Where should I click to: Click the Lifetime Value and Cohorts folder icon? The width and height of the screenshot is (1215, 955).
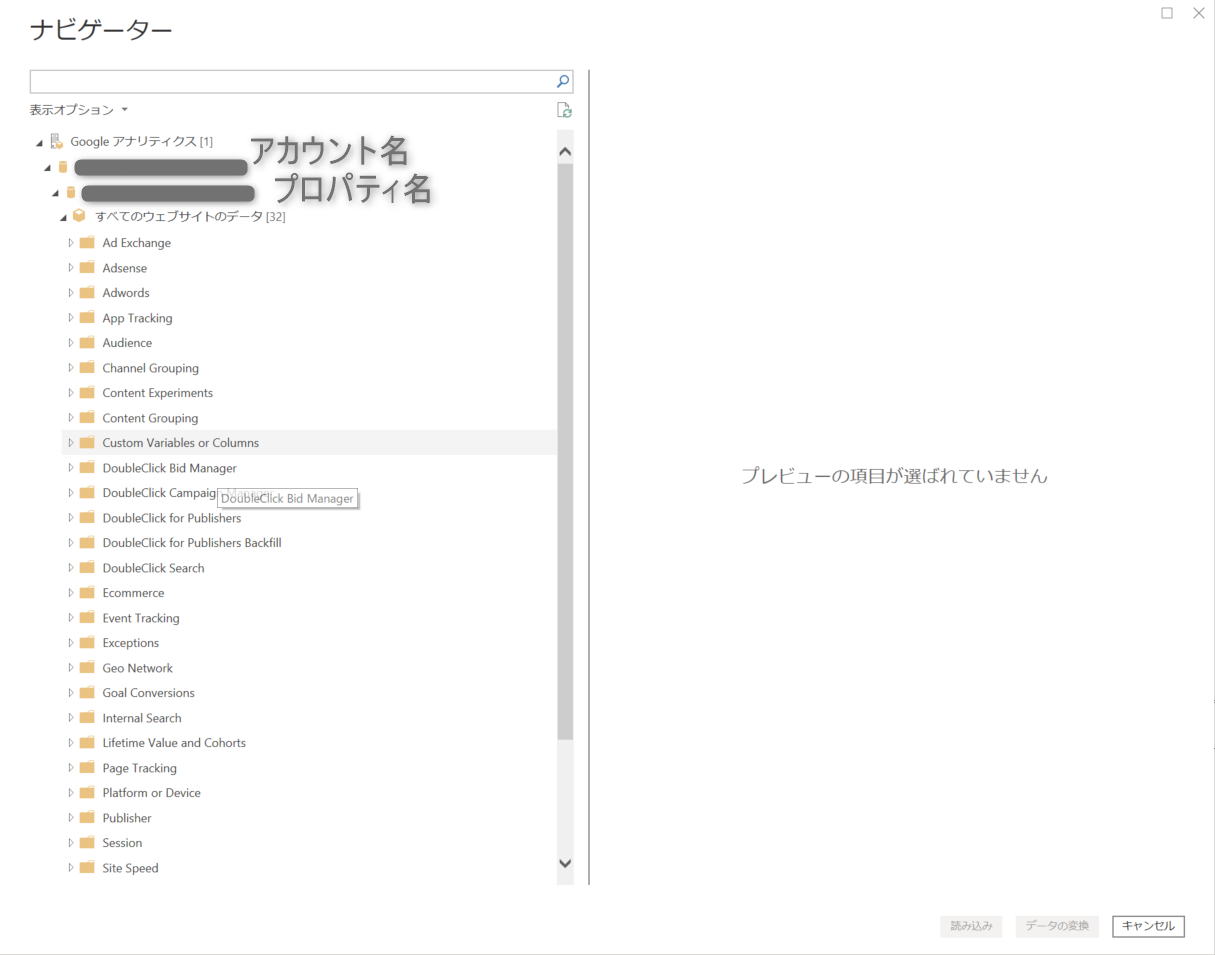pos(87,743)
